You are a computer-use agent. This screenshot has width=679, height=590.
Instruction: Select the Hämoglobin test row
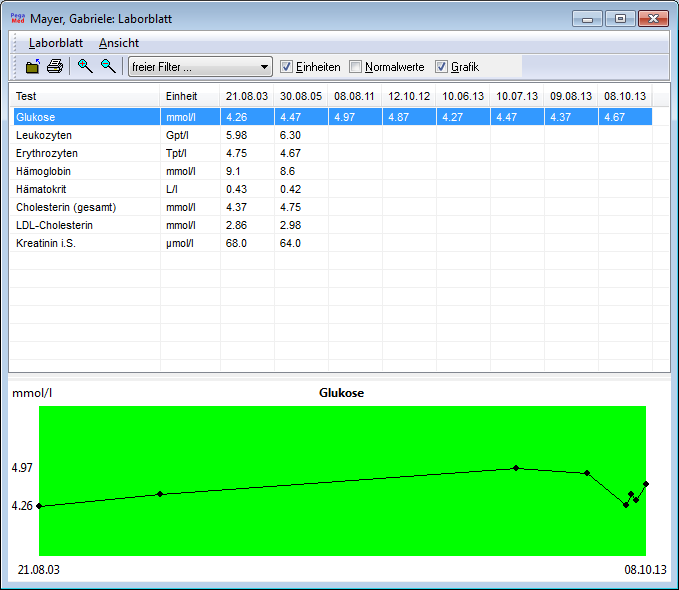[45, 171]
